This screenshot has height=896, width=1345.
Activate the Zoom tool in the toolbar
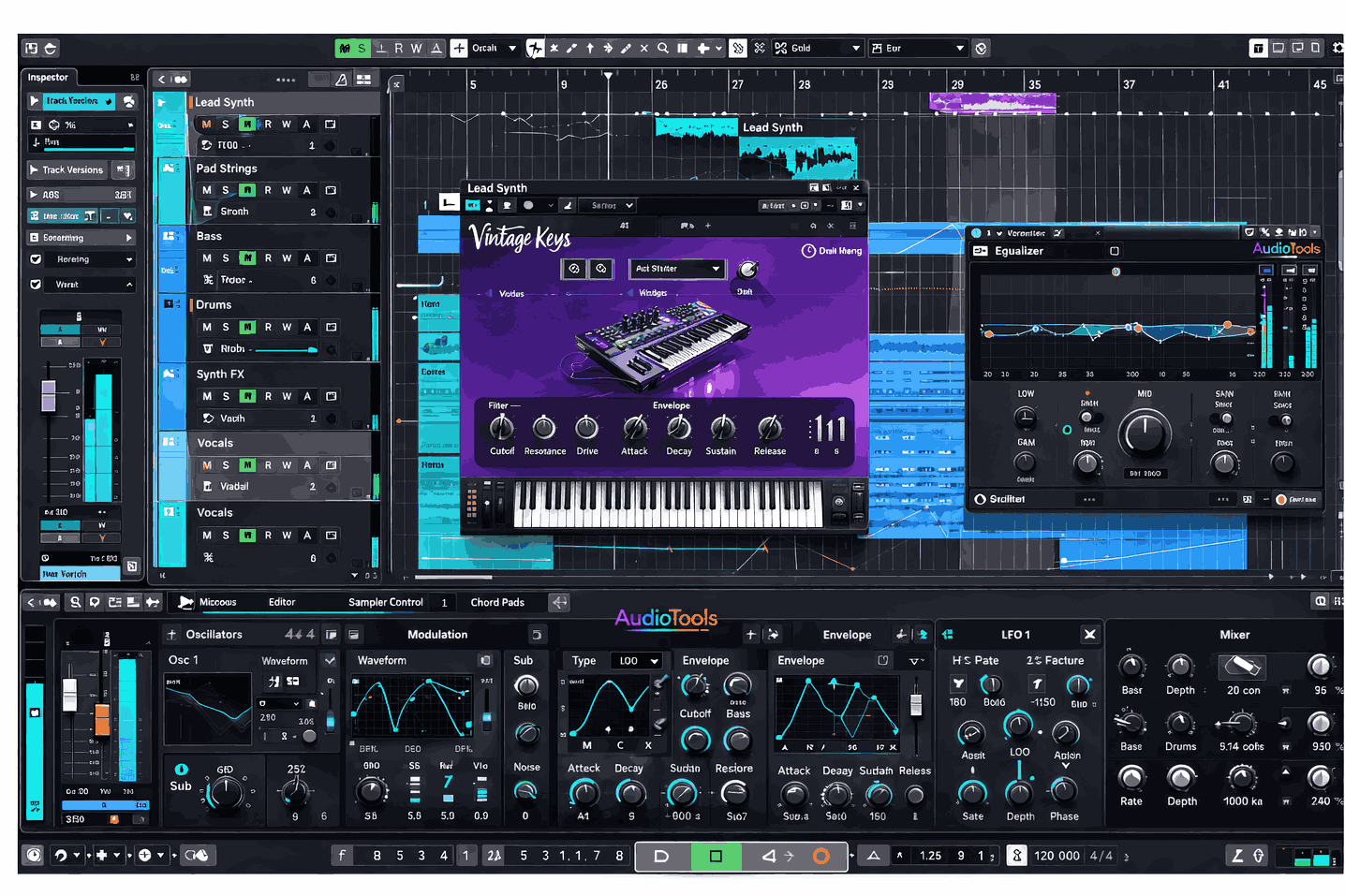pos(663,48)
